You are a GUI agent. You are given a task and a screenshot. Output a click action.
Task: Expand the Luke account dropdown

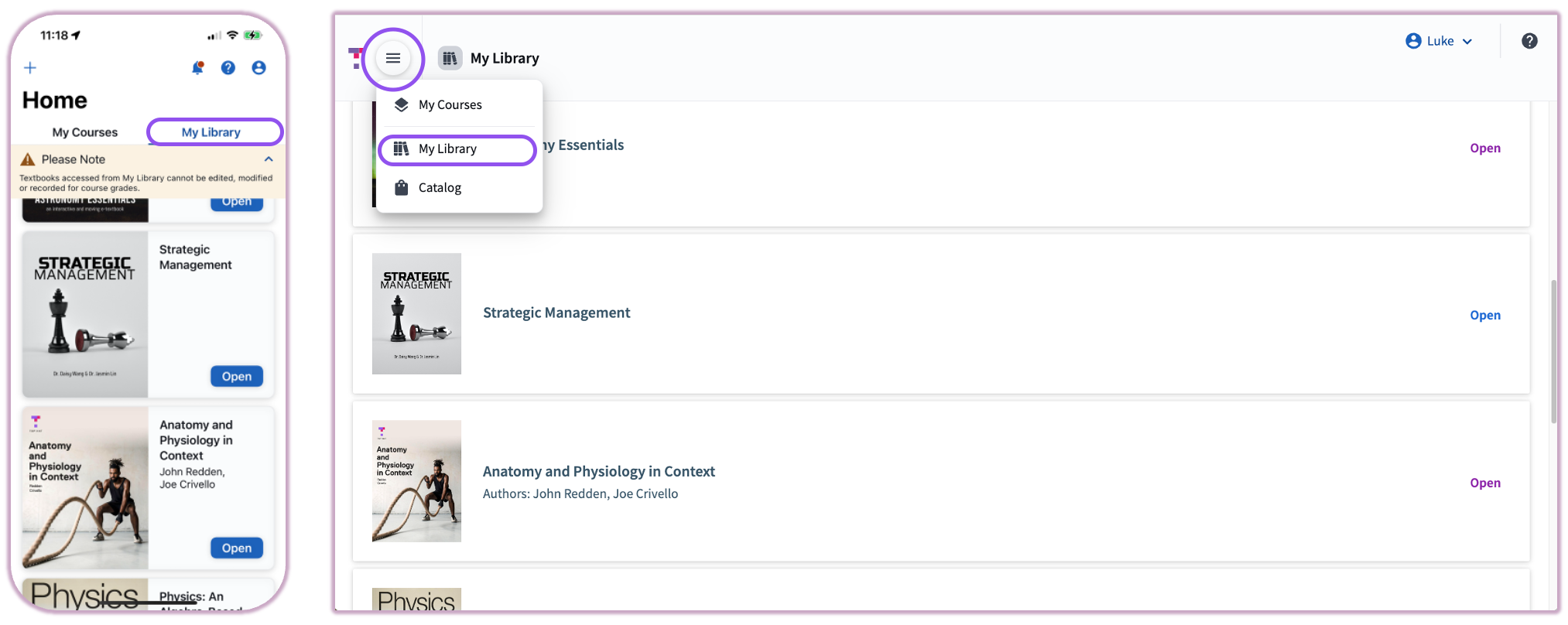point(1469,41)
